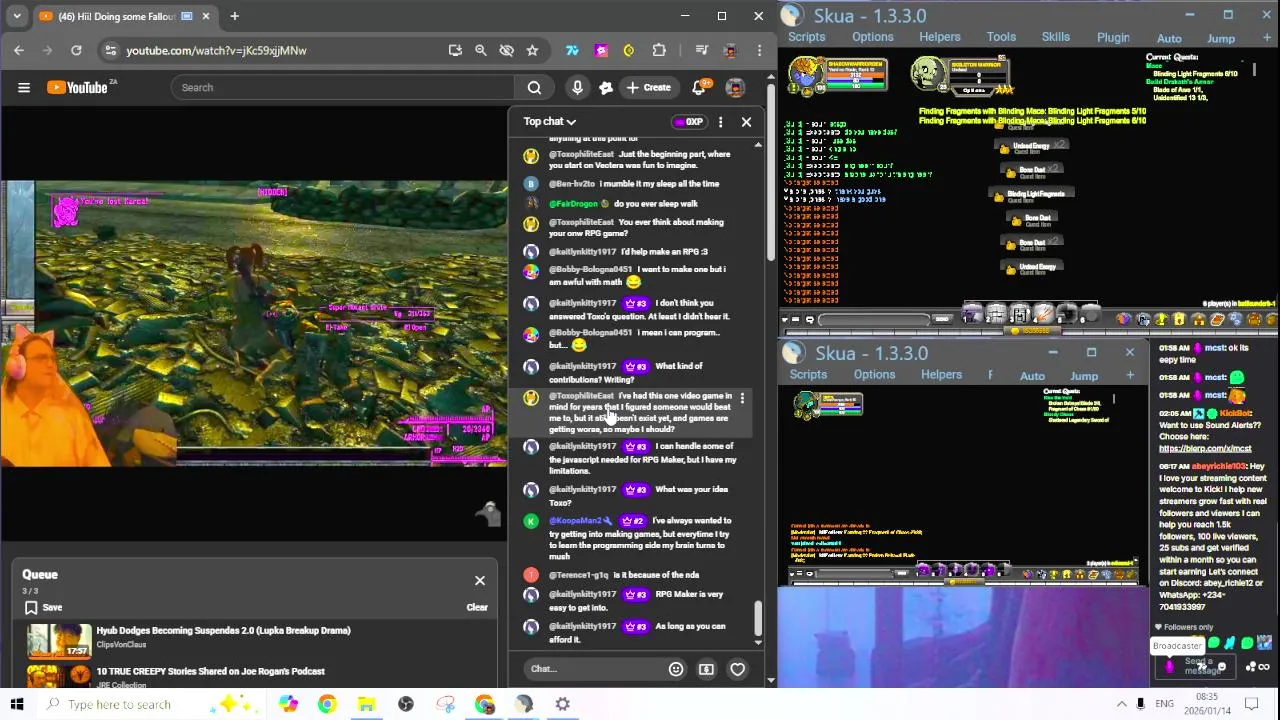Open the Chrome zoom magnifier icon

point(481,50)
